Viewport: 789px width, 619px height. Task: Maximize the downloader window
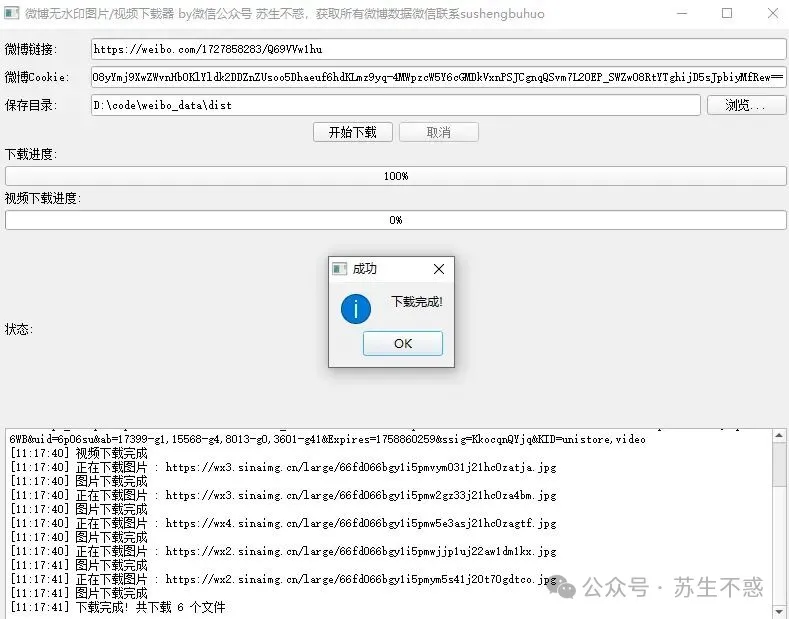[727, 14]
